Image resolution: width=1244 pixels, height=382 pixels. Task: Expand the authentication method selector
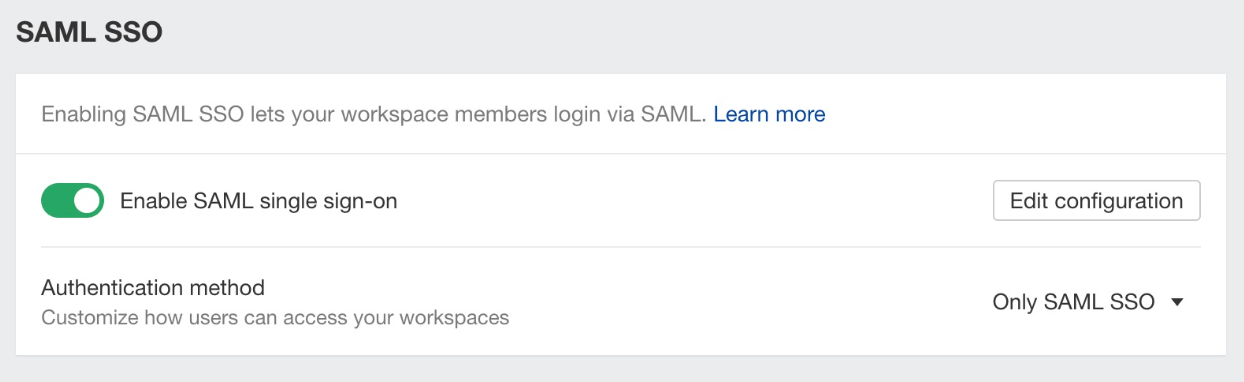point(1088,302)
